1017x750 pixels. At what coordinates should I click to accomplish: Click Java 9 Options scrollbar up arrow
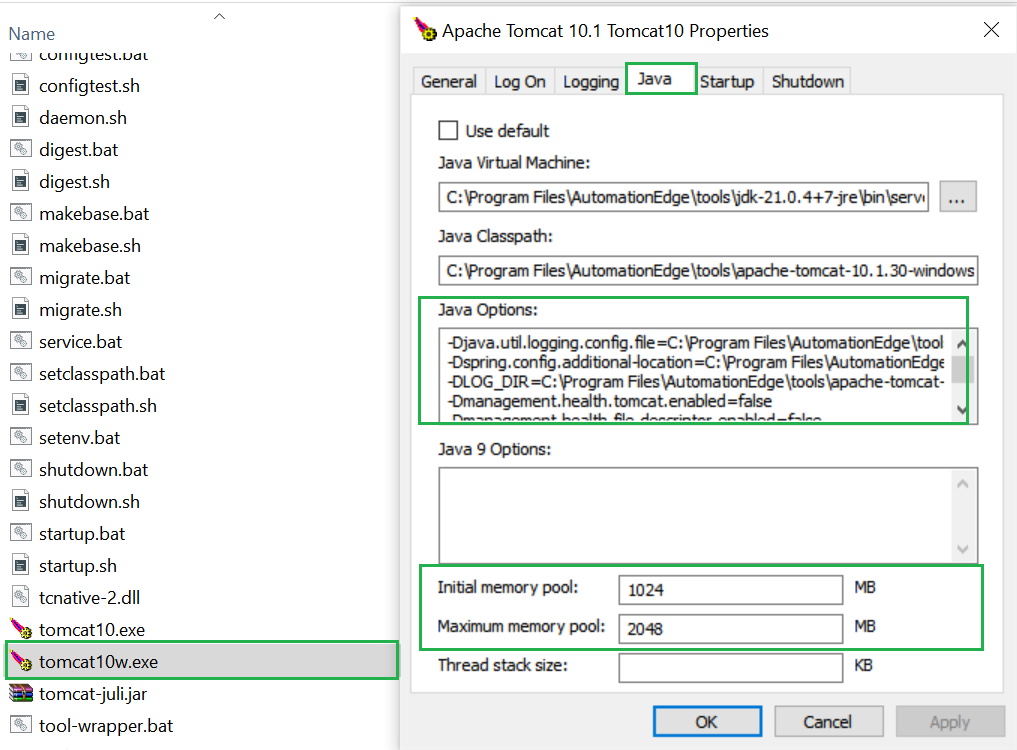click(x=963, y=483)
